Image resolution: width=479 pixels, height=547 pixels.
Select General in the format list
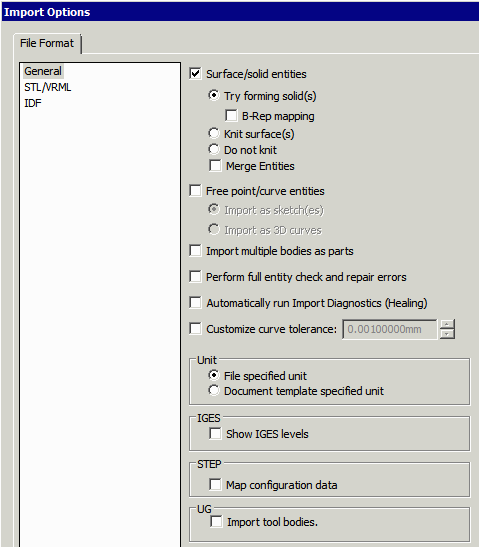tap(43, 71)
